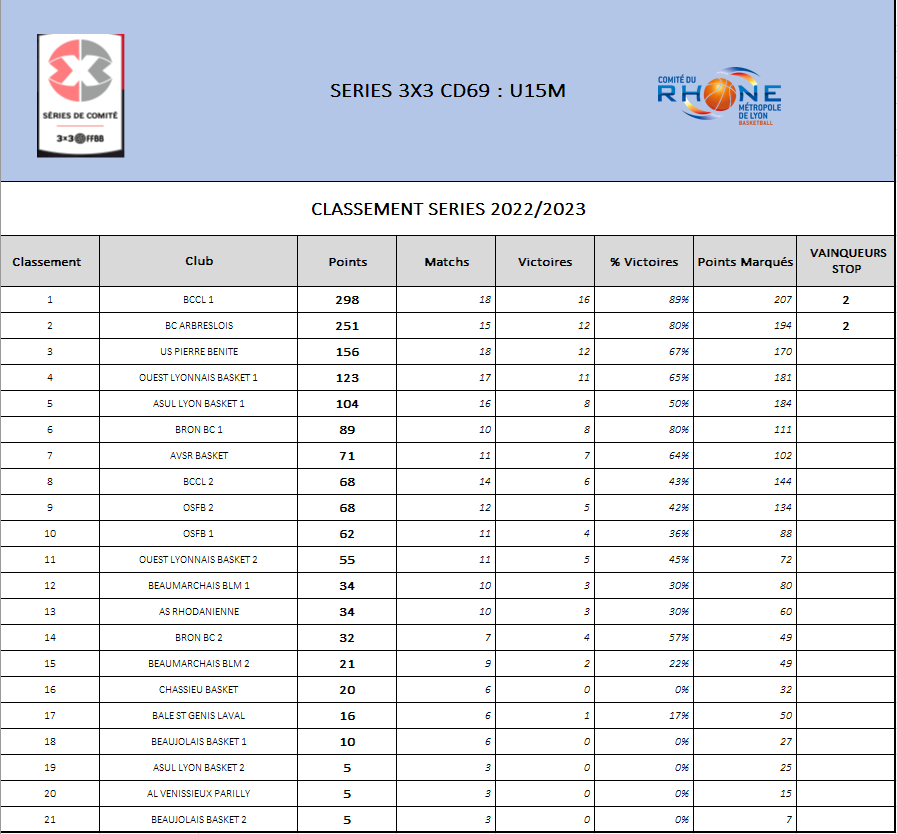
Task: Click the "Victoires" column header
Action: coord(545,262)
